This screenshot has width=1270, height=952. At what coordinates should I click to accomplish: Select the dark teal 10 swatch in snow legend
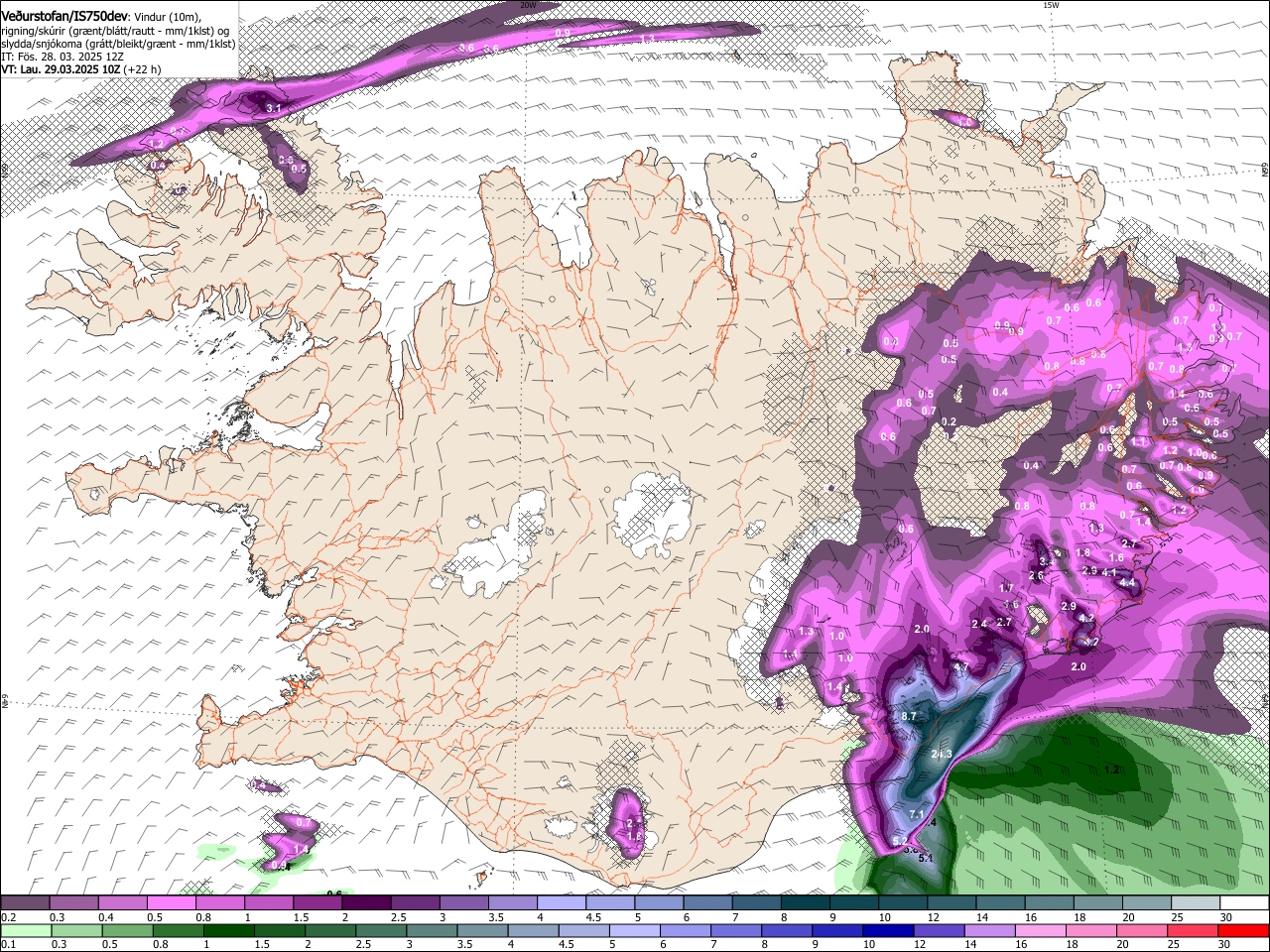click(902, 903)
